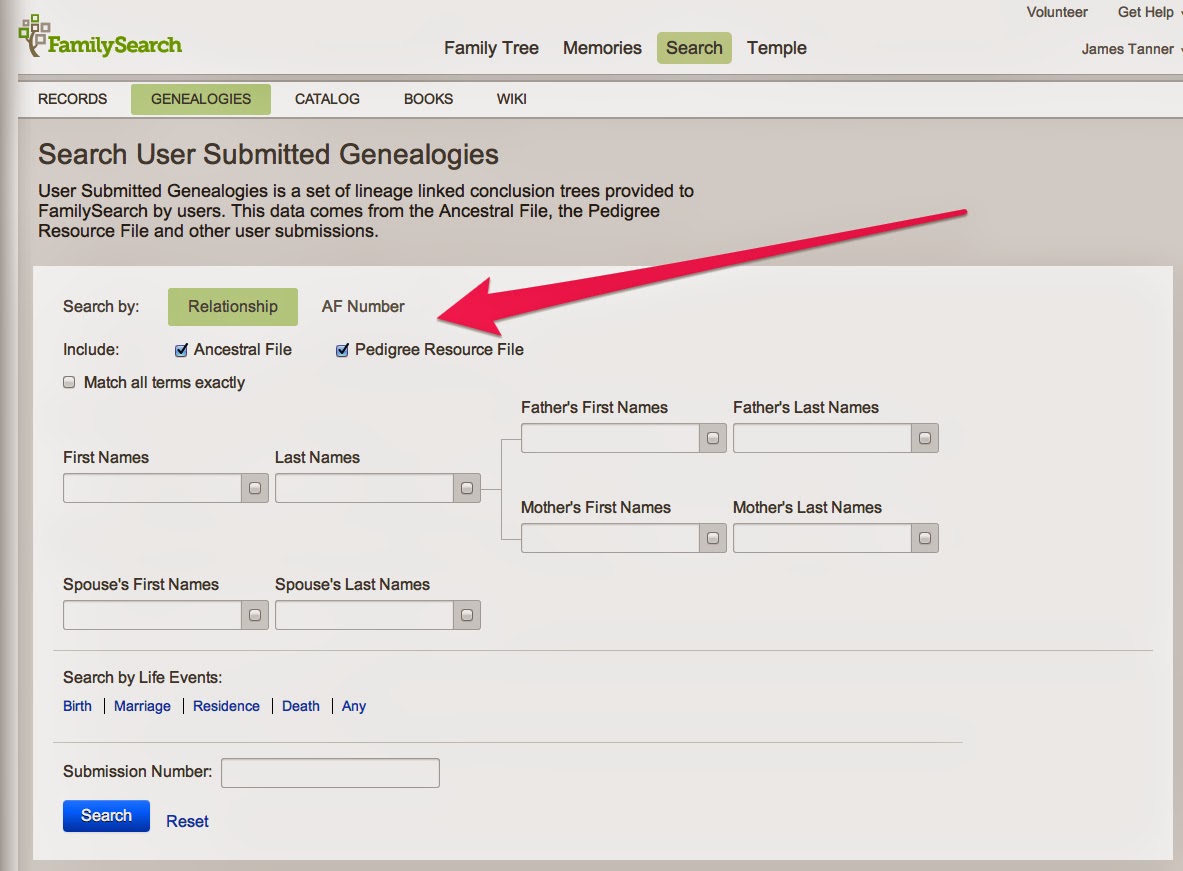Viewport: 1183px width, 871px height.
Task: Focus the First Names input field
Action: pyautogui.click(x=152, y=488)
